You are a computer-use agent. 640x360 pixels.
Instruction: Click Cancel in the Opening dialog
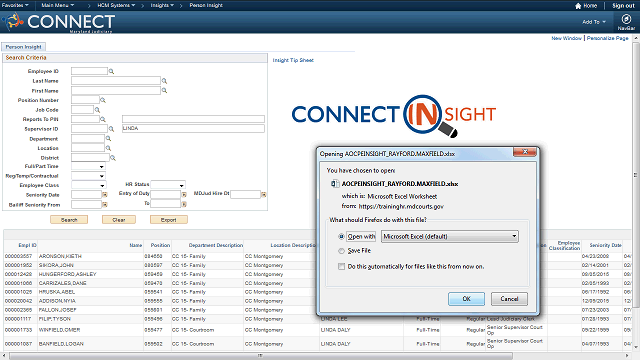tap(509, 299)
